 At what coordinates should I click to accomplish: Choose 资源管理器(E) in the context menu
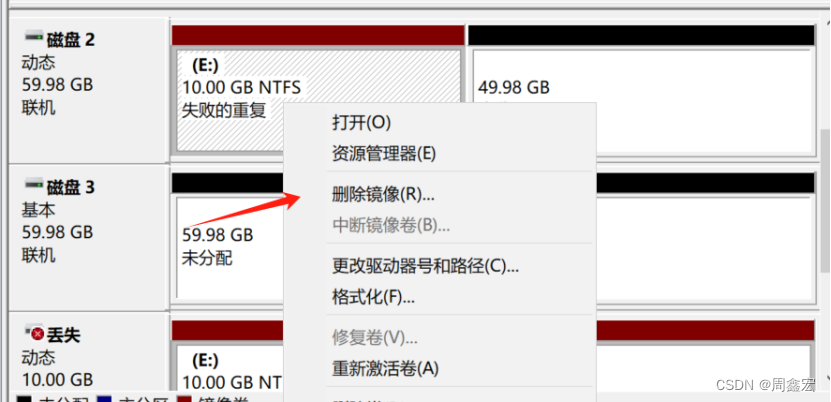tap(384, 154)
